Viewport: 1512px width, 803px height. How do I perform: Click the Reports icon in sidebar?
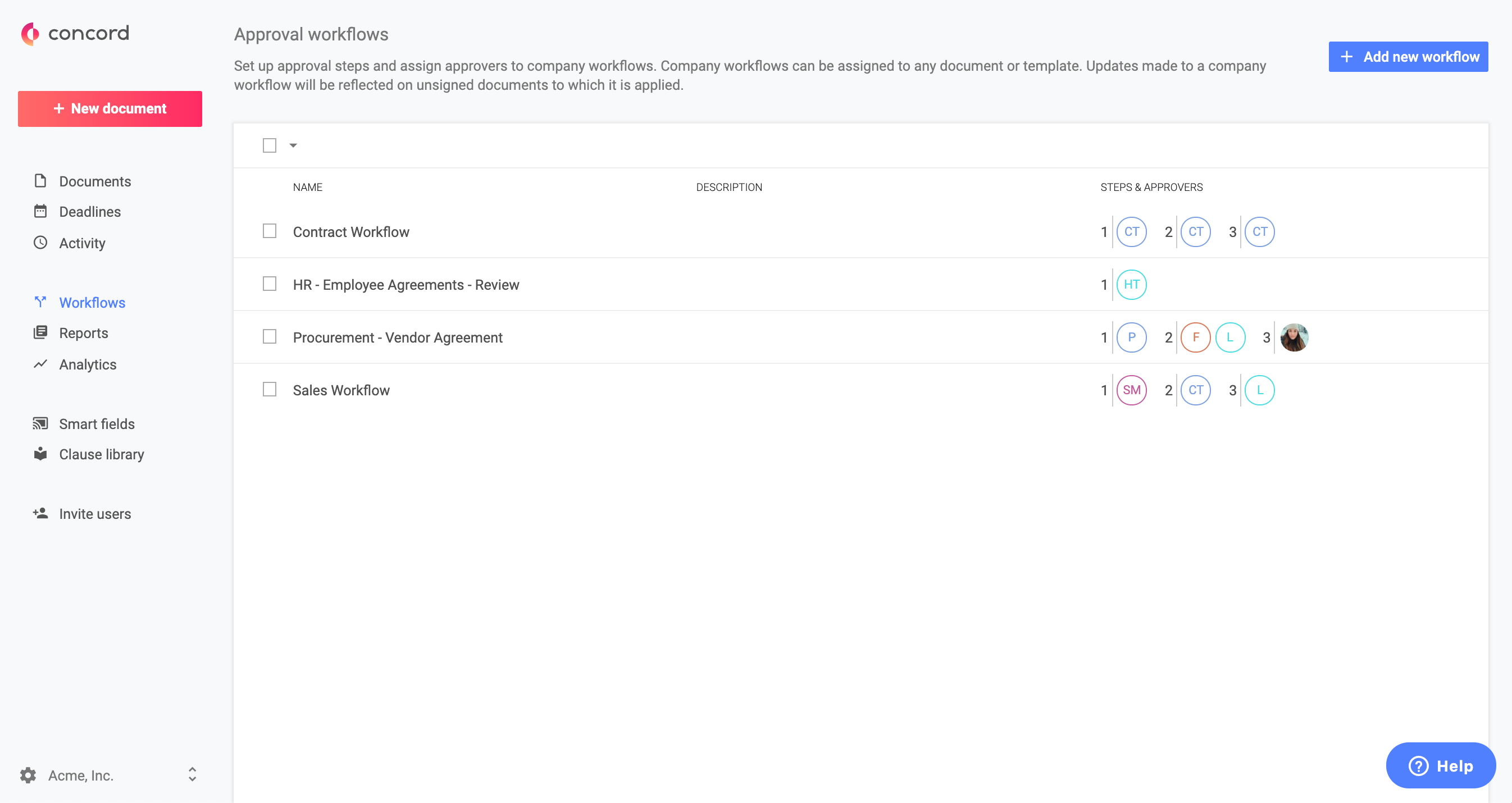[40, 333]
